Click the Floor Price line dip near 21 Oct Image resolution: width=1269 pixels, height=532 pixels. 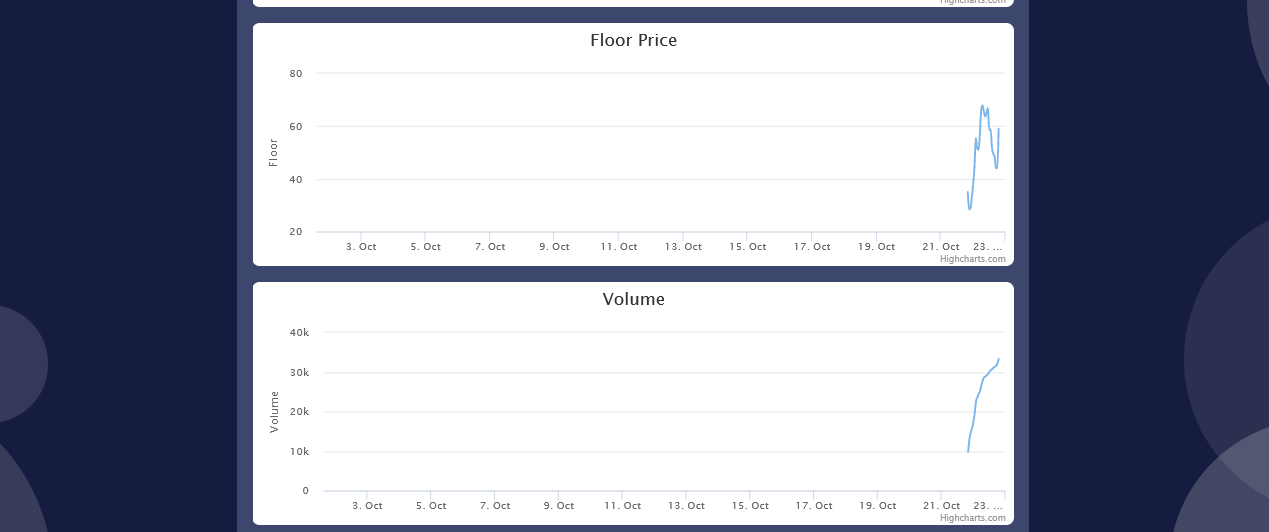click(969, 208)
